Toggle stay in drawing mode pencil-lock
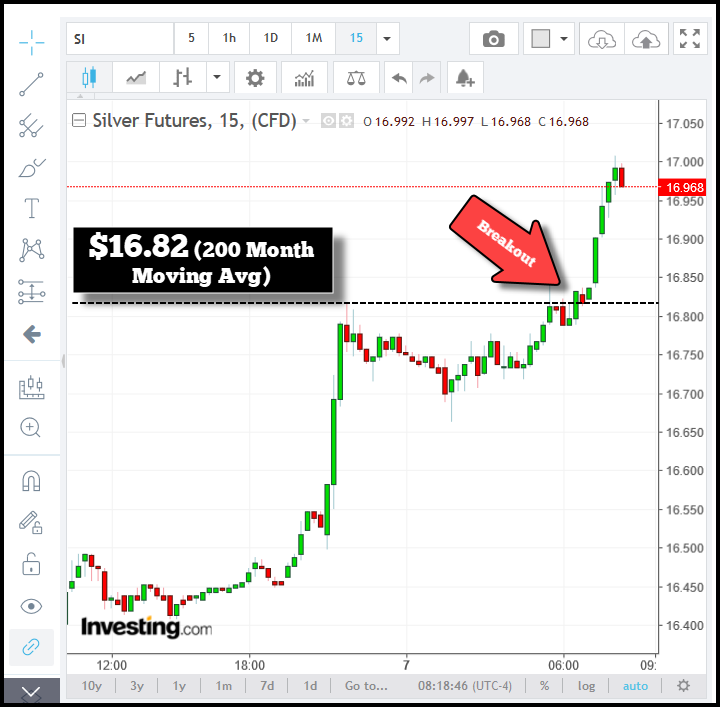720x707 pixels. 31,522
